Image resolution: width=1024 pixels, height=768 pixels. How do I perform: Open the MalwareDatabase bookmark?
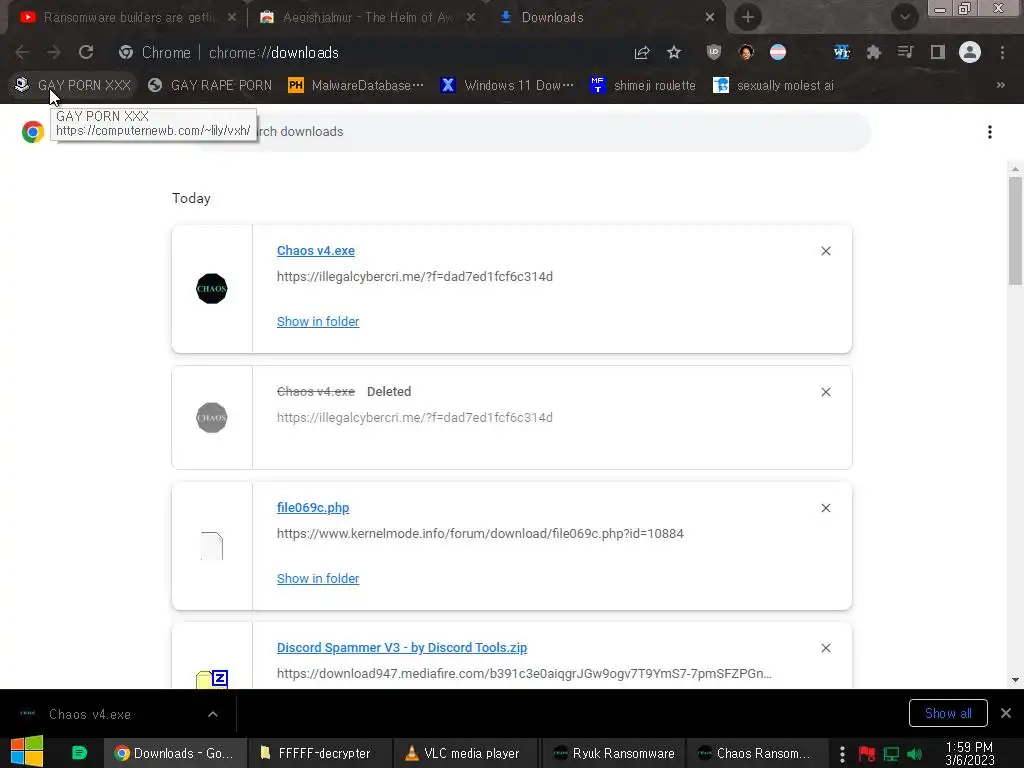[x=356, y=86]
